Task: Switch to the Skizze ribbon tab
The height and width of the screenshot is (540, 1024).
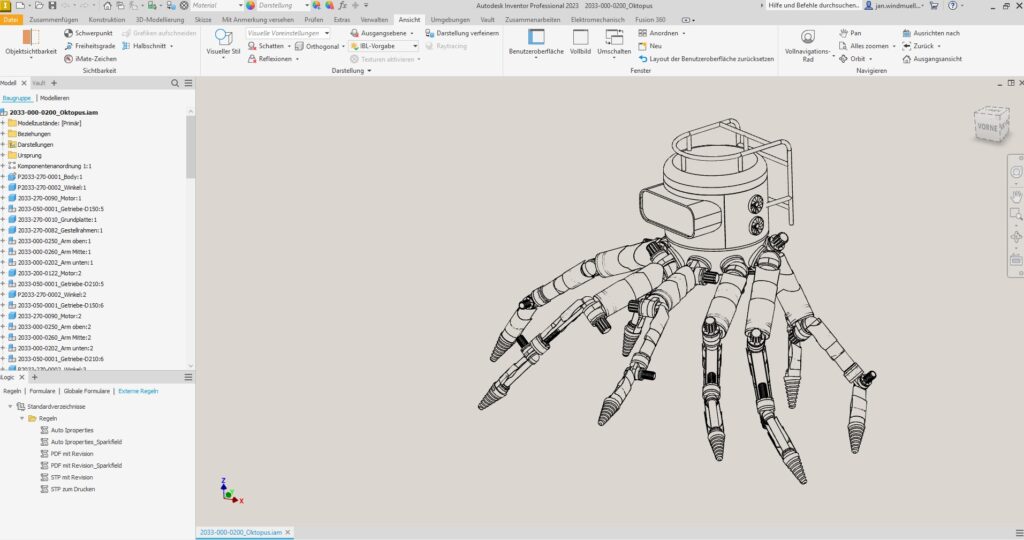Action: click(x=202, y=20)
